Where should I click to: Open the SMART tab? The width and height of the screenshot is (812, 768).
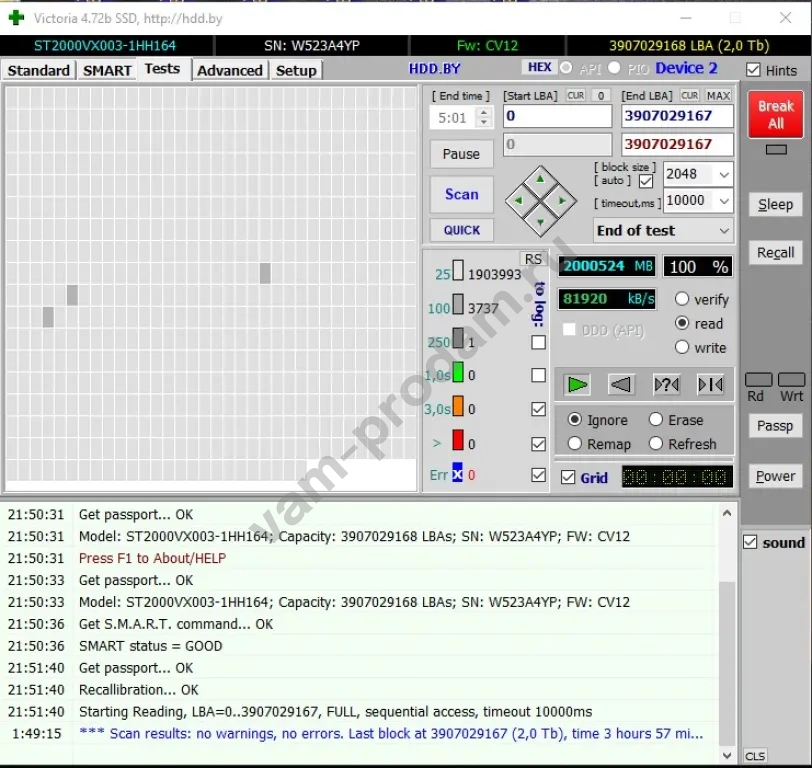(x=107, y=70)
